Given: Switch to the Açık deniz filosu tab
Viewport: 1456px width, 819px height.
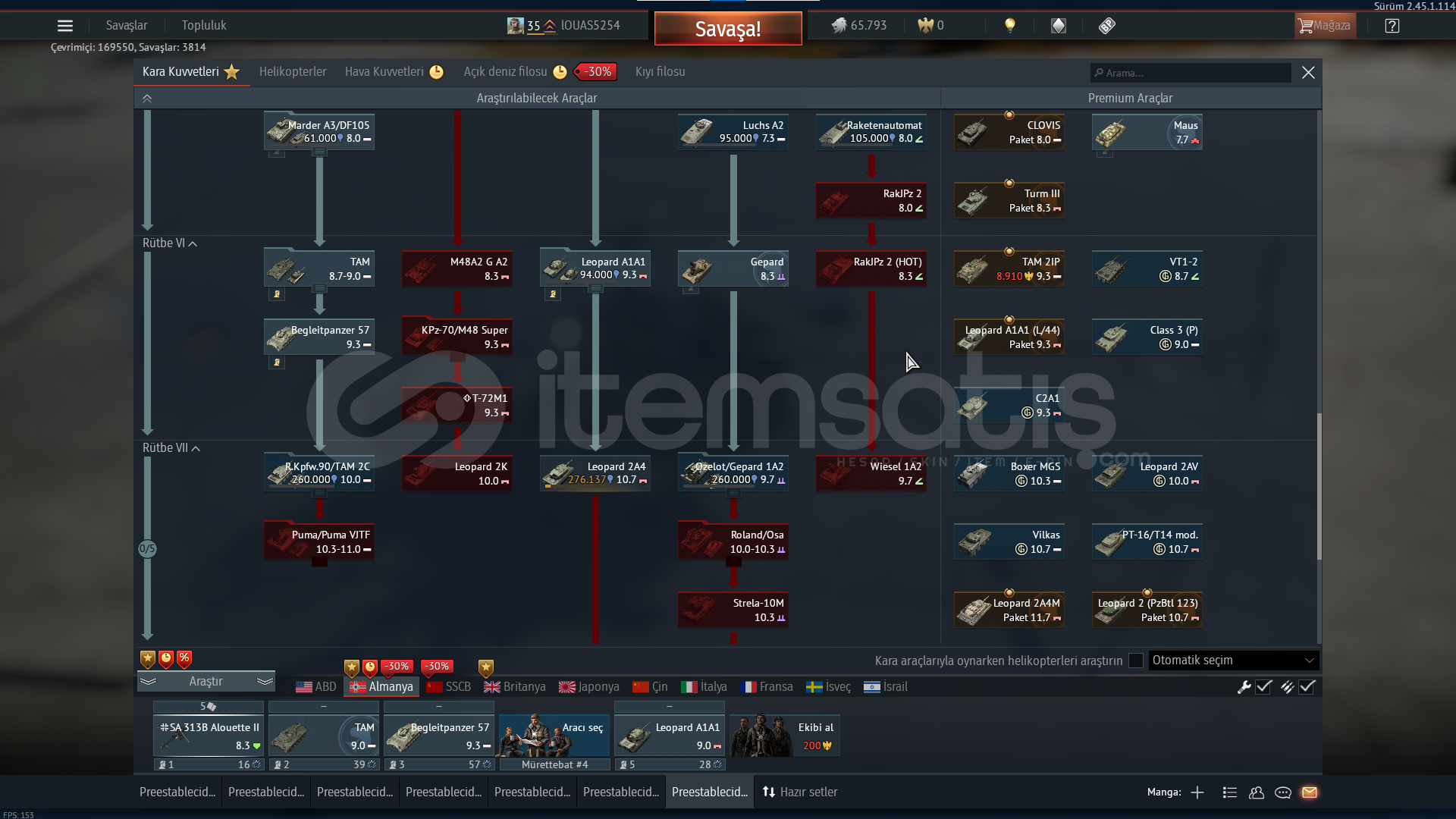Looking at the screenshot, I should point(515,72).
